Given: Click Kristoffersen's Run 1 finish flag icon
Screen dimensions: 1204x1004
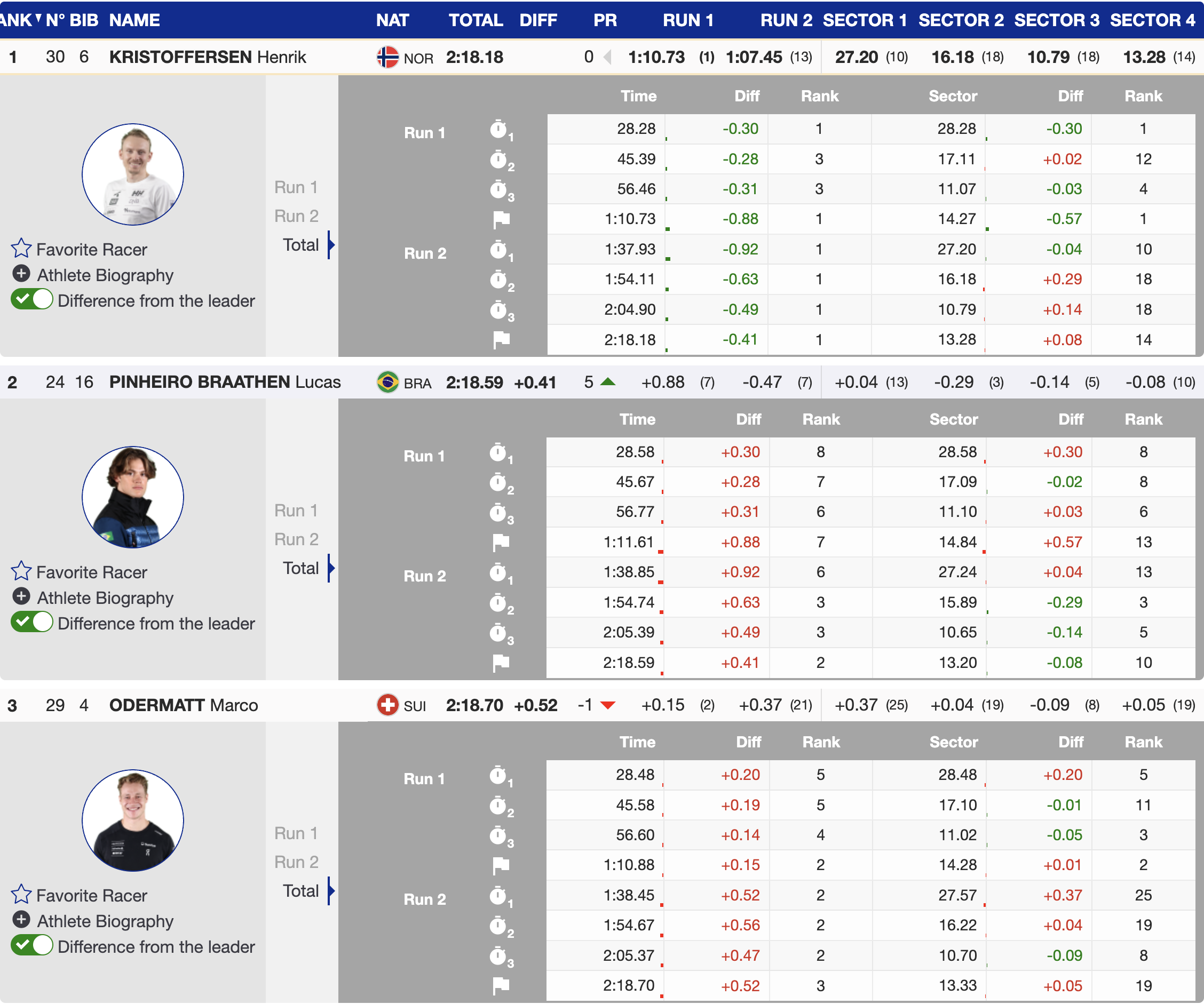Looking at the screenshot, I should pyautogui.click(x=501, y=219).
